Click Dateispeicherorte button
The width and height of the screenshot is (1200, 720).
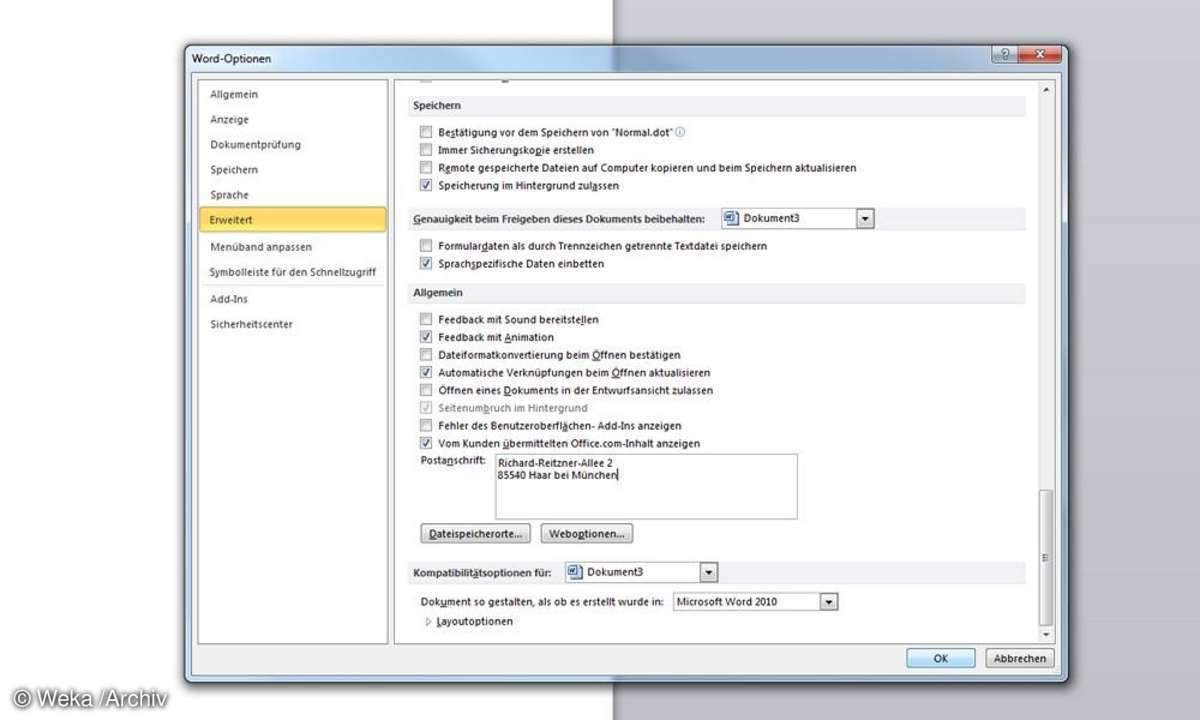476,534
